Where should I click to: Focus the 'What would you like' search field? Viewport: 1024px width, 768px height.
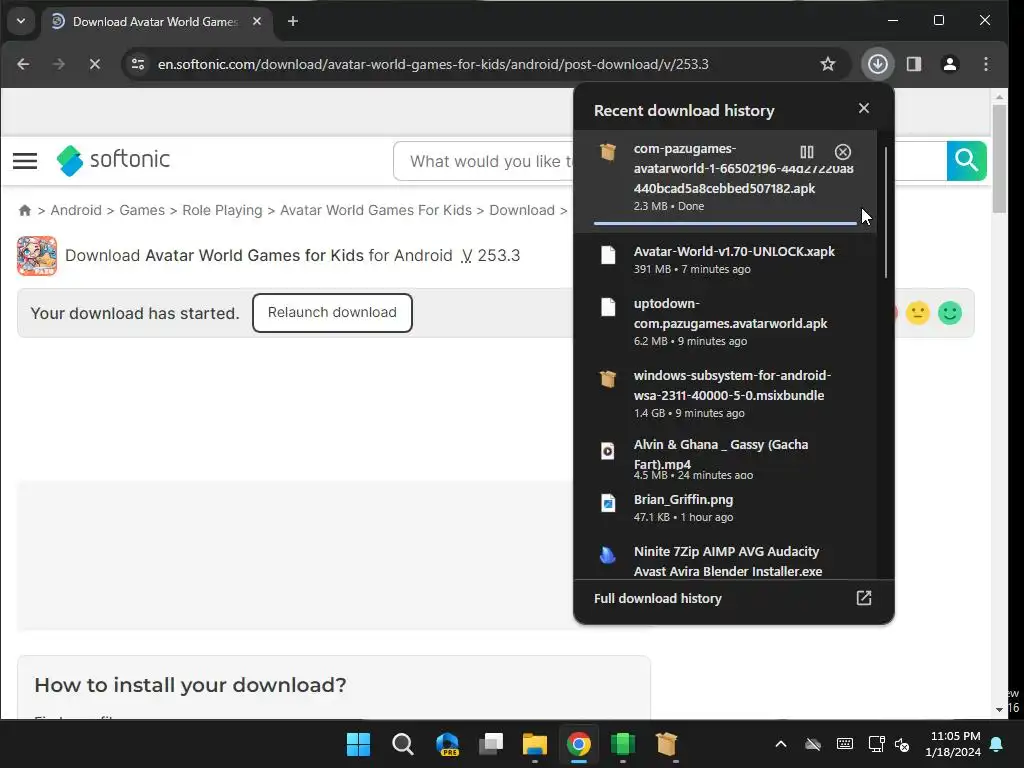pyautogui.click(x=483, y=161)
